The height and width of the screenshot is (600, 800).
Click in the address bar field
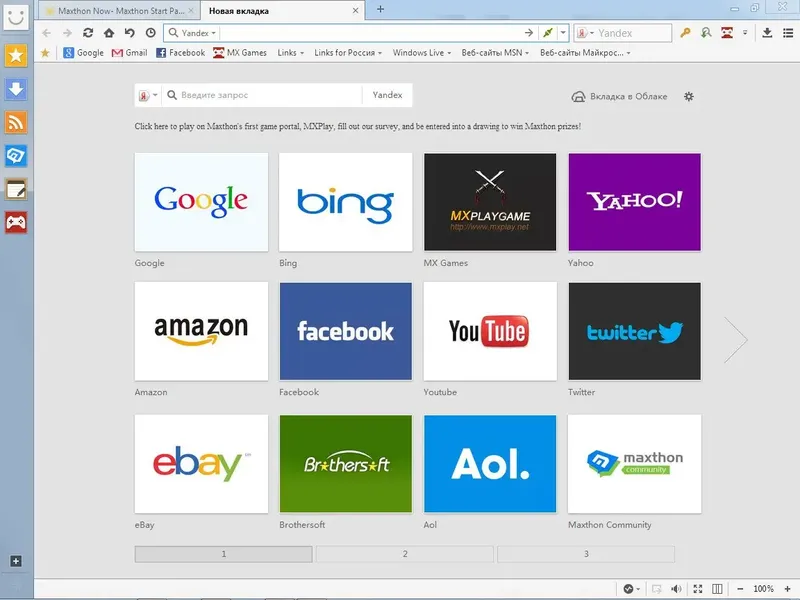pos(371,33)
